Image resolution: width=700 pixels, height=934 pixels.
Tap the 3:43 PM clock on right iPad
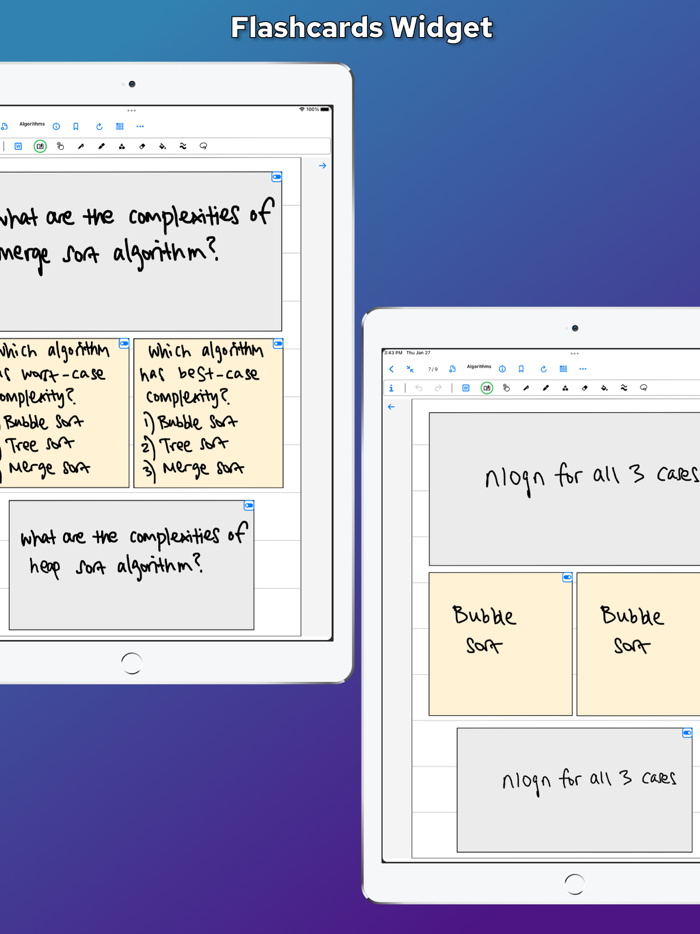tap(393, 353)
